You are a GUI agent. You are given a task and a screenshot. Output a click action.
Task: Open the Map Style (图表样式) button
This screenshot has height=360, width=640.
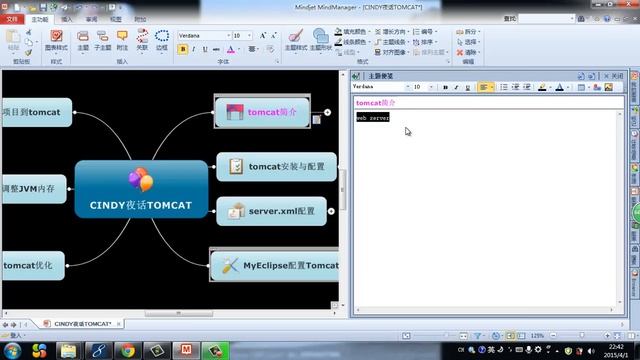[x=56, y=40]
